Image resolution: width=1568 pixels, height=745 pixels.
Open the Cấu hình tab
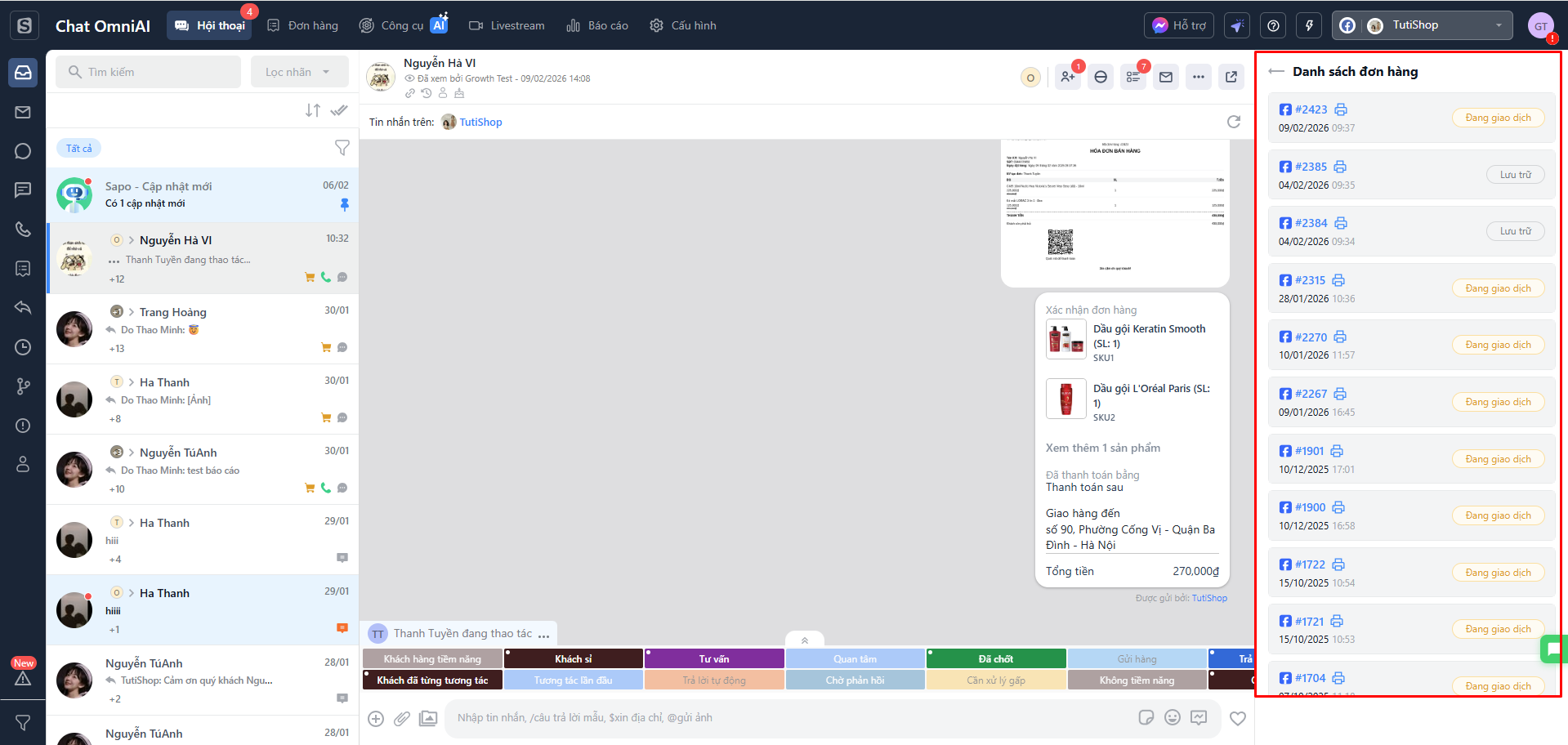coord(683,25)
